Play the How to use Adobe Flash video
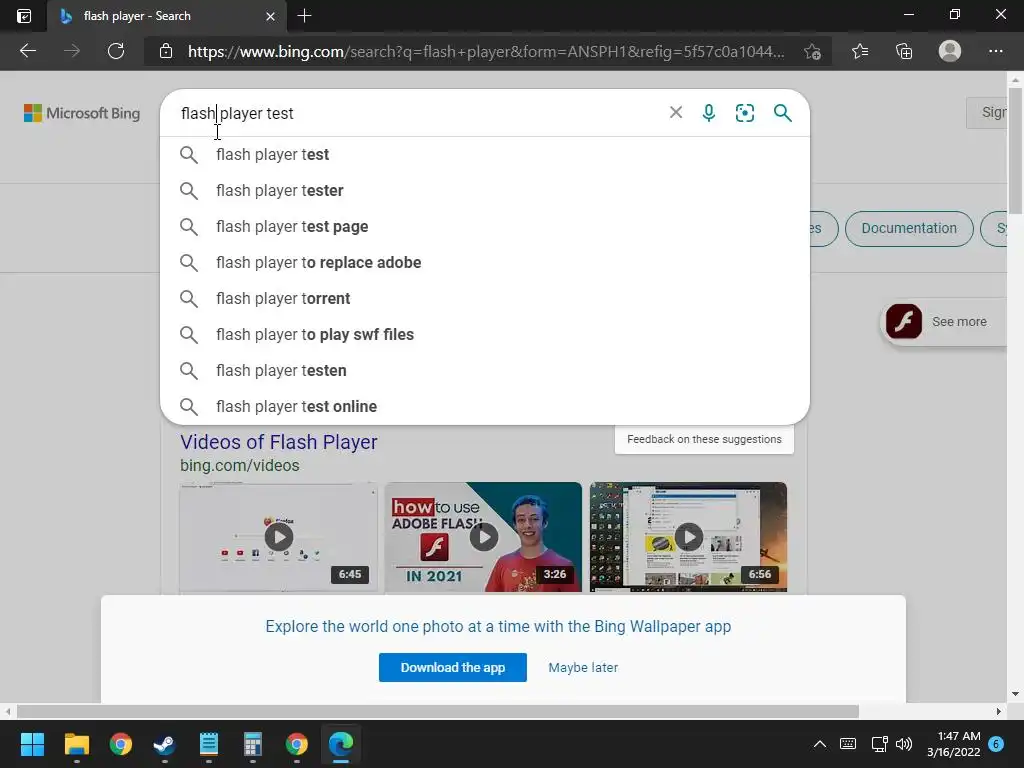Viewport: 1024px width, 768px height. coord(483,537)
